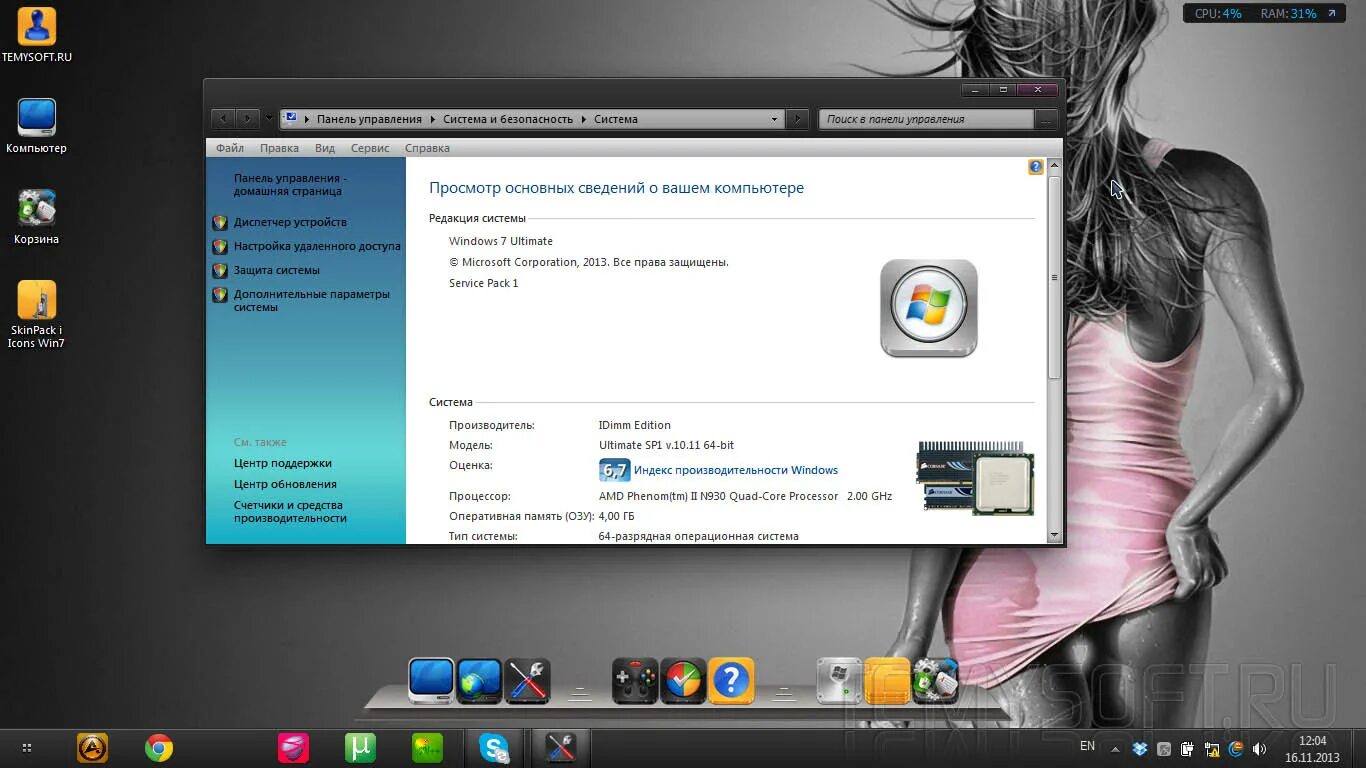This screenshot has width=1366, height=768.
Task: Show hidden tray icons arrow
Action: tap(1115, 749)
